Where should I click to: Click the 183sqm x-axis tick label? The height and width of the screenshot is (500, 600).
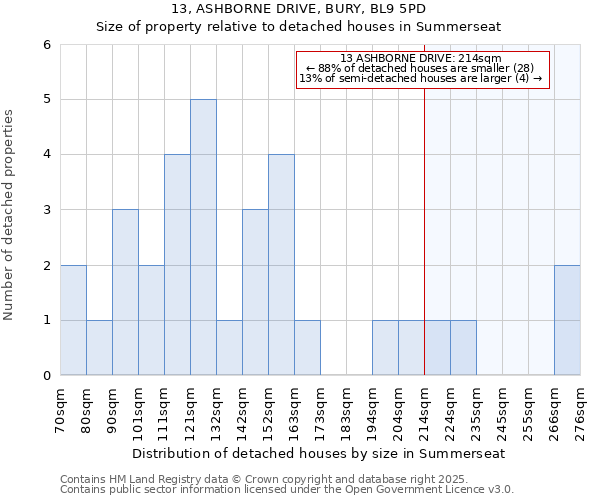tap(346, 414)
